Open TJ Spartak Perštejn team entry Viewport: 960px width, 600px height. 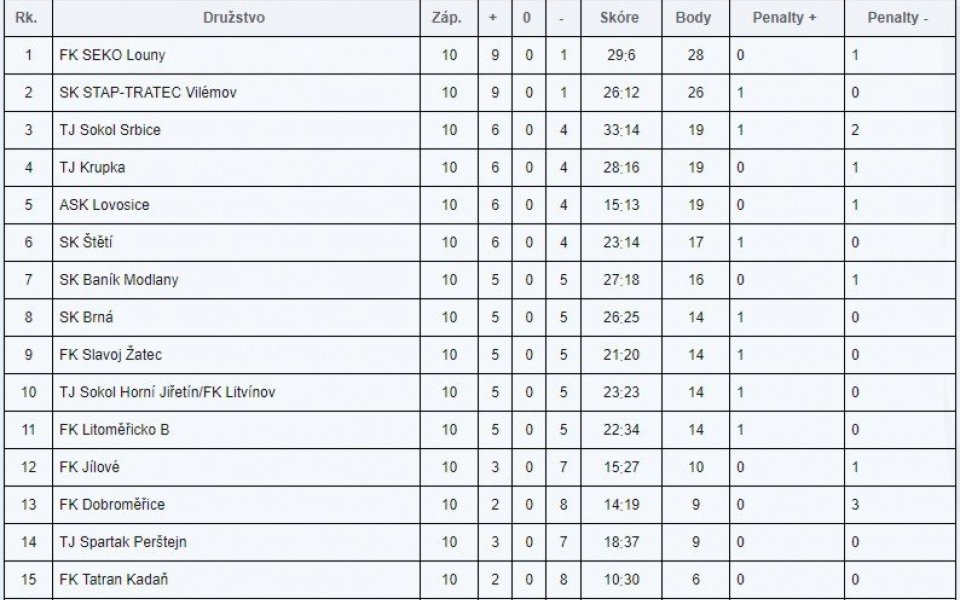tap(123, 542)
